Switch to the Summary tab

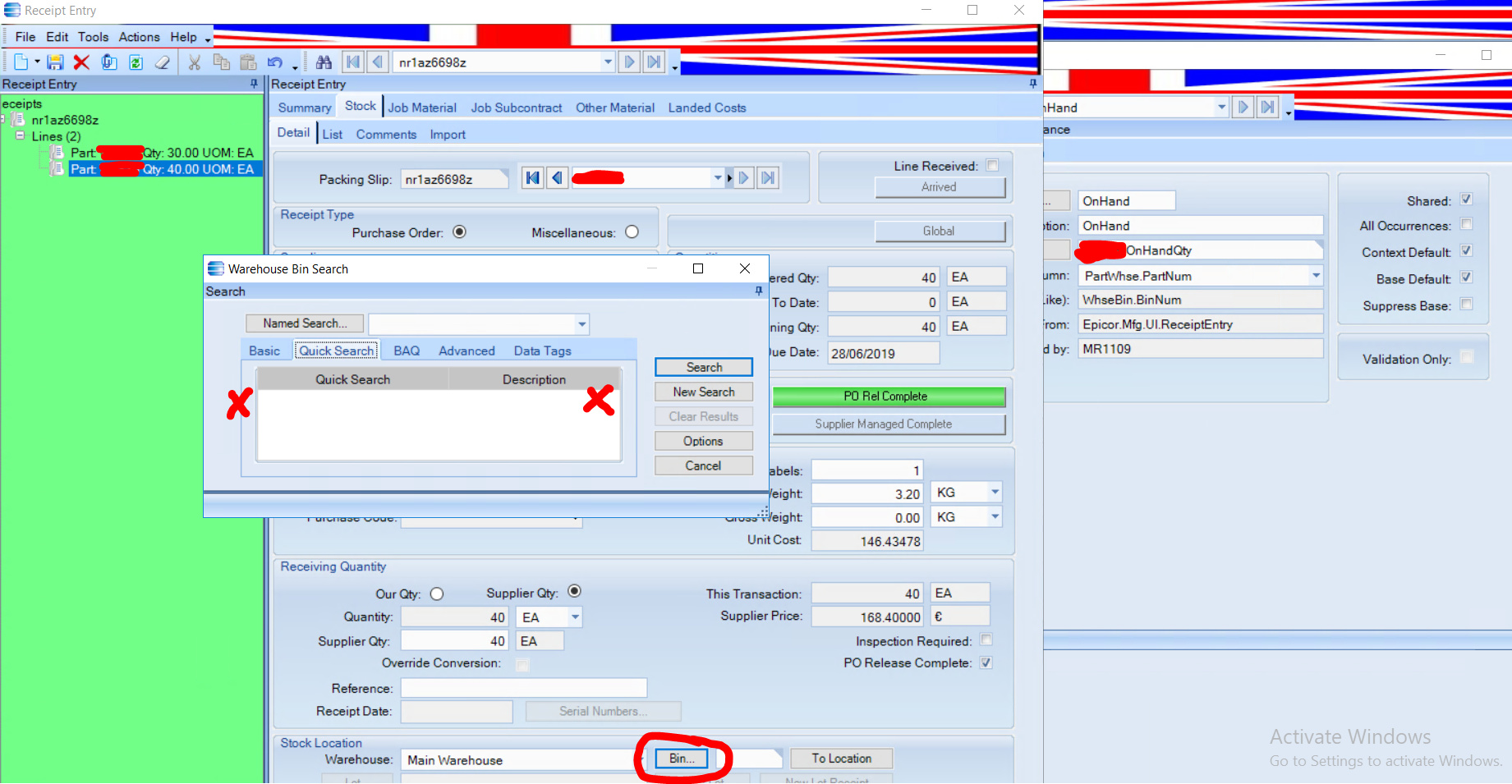[305, 108]
